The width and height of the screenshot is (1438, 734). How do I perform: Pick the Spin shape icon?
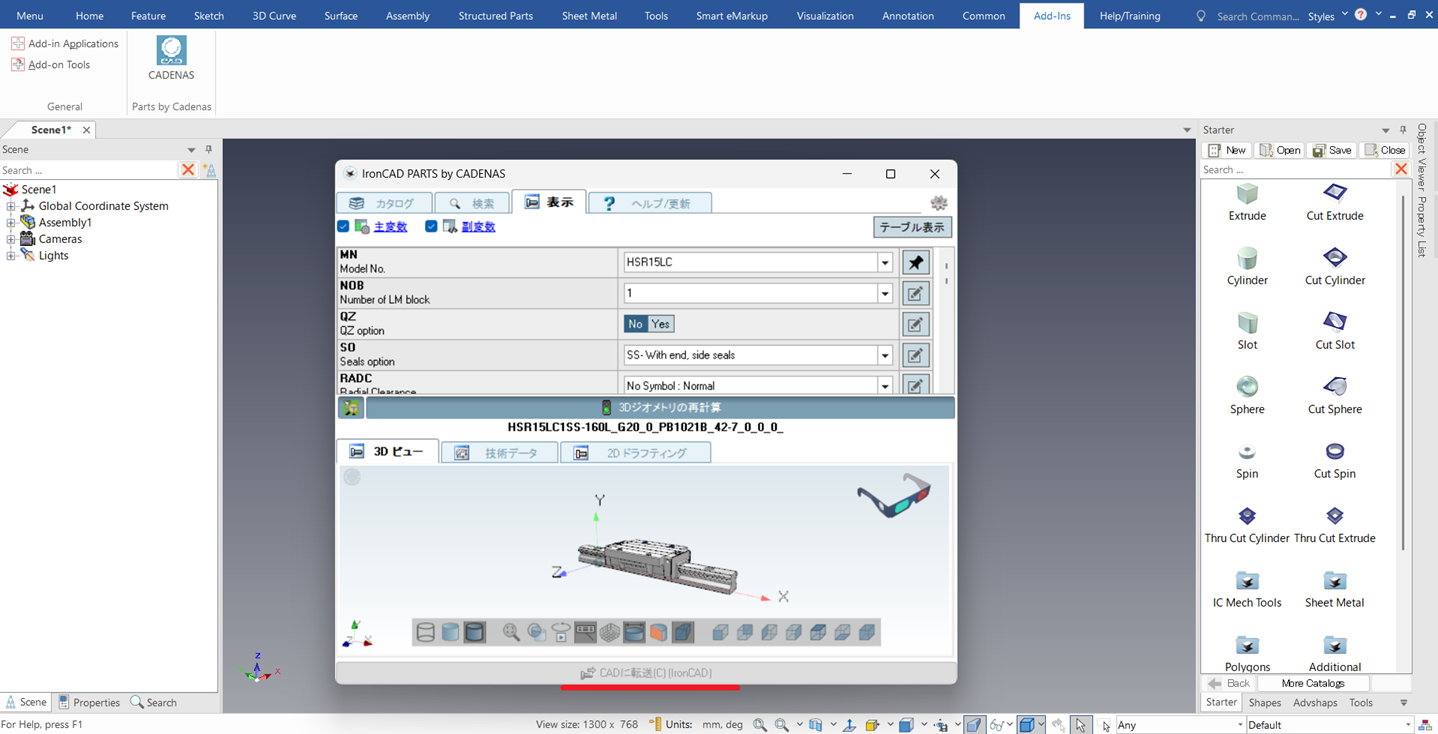click(x=1247, y=451)
